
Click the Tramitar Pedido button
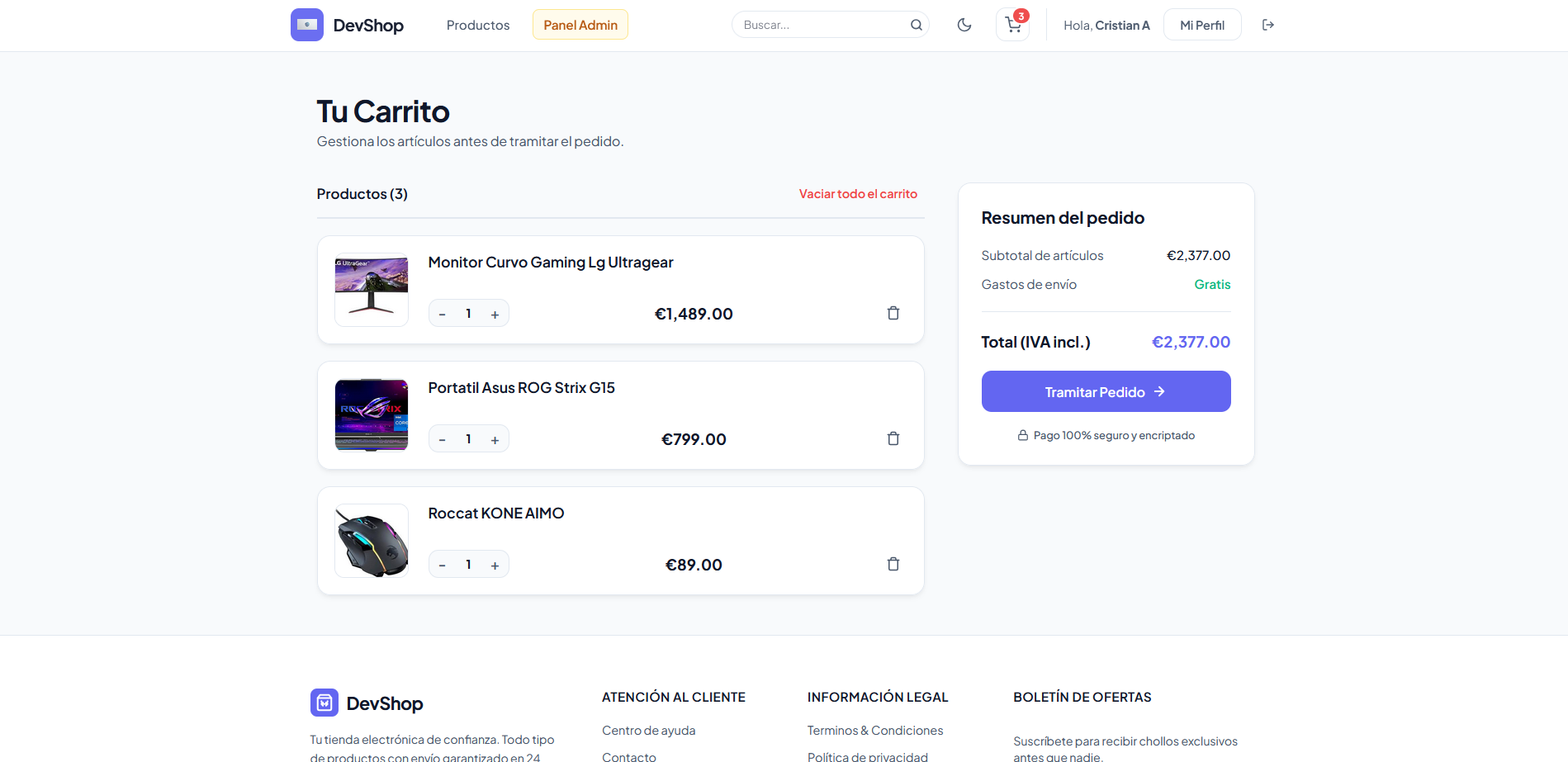point(1106,391)
